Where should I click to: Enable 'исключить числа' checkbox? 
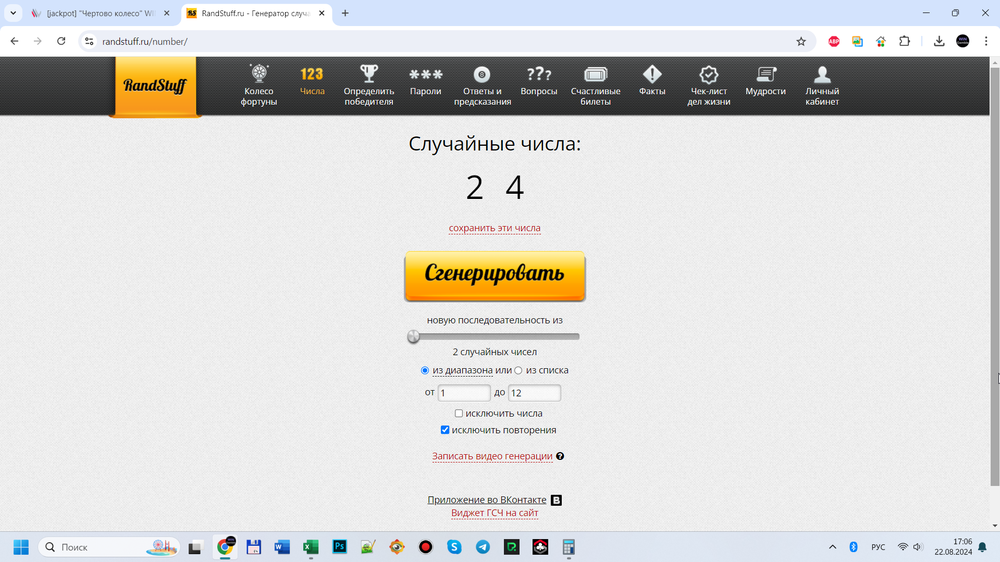[x=459, y=413]
